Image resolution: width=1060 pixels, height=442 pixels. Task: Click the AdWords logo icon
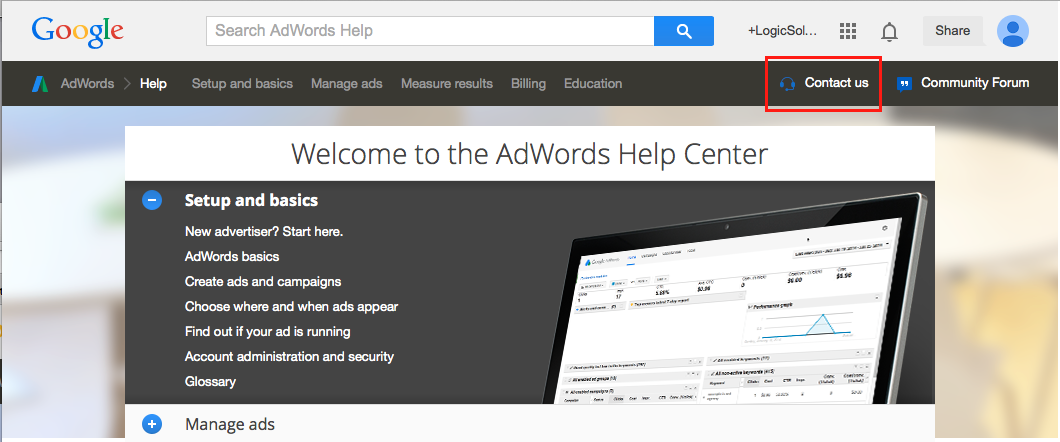coord(40,84)
